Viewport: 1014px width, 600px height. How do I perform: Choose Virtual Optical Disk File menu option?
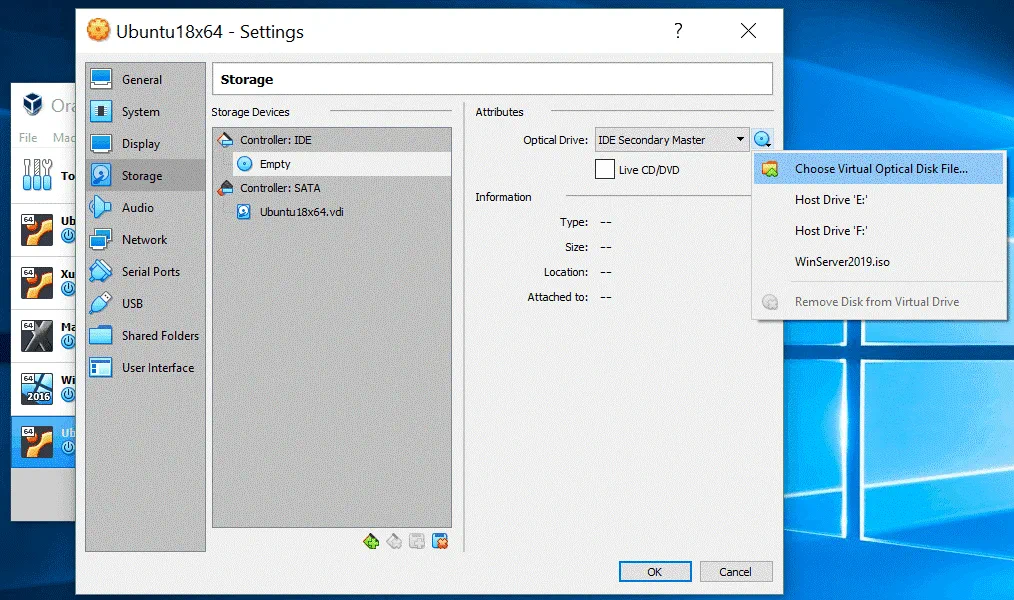[x=880, y=169]
